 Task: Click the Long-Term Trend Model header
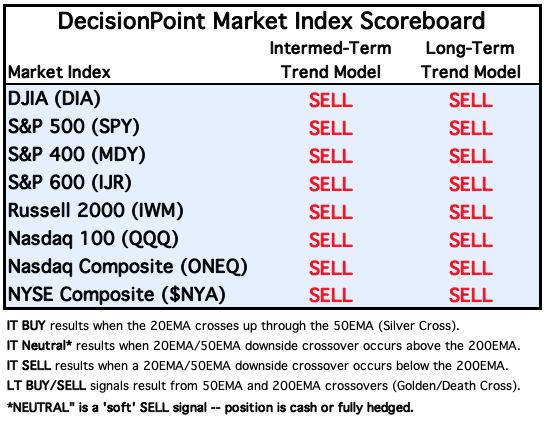click(x=471, y=60)
